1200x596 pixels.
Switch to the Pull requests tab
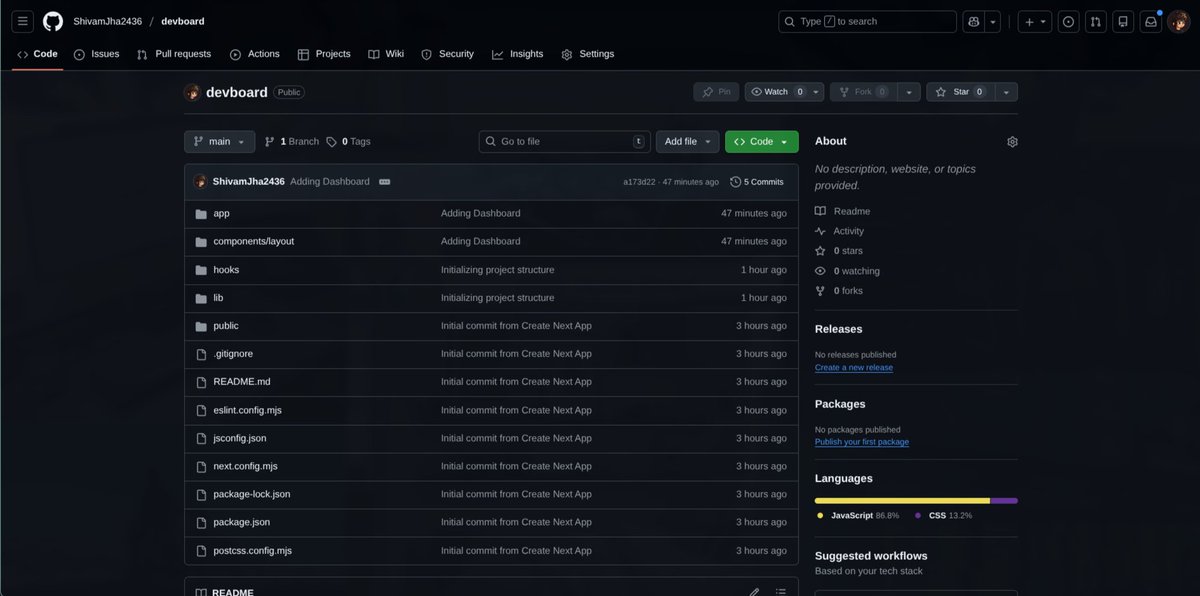coord(174,54)
